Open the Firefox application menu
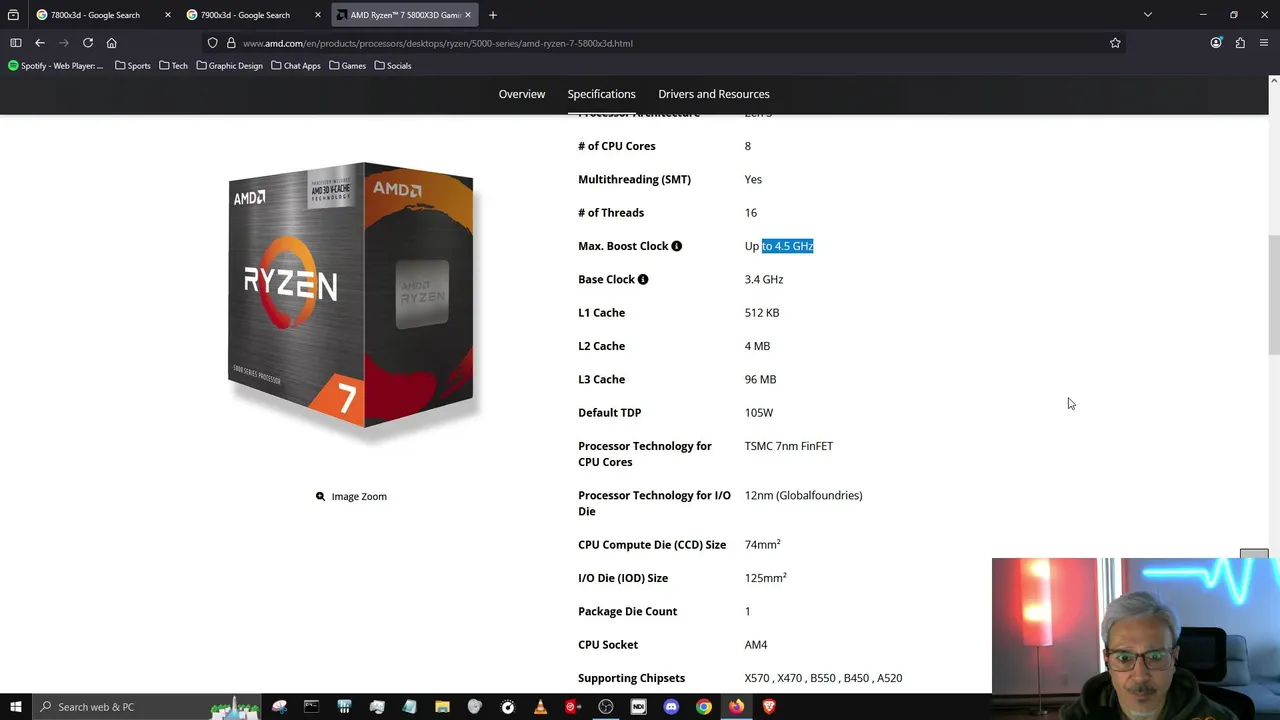 click(1265, 43)
